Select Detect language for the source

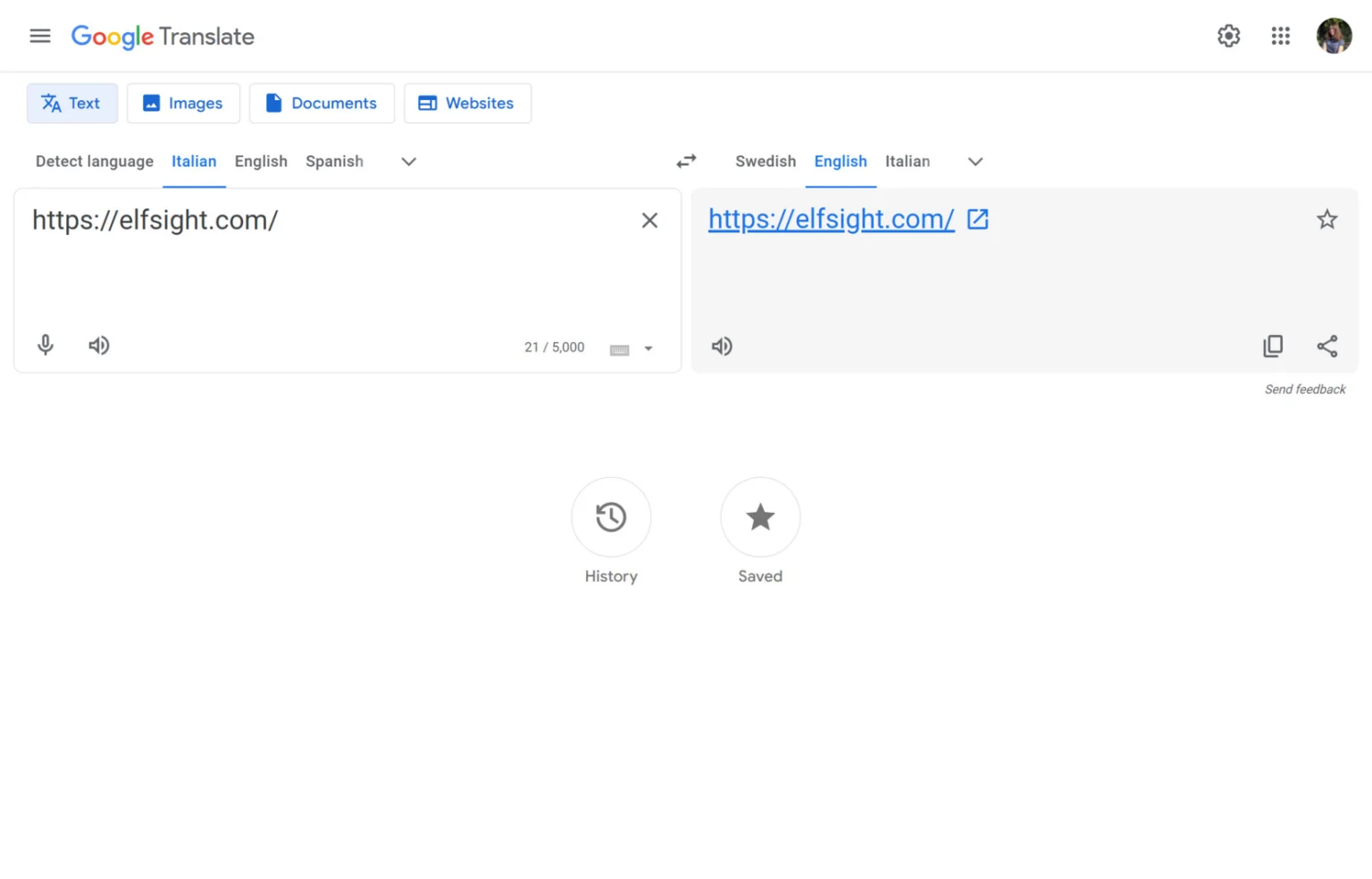point(94,162)
